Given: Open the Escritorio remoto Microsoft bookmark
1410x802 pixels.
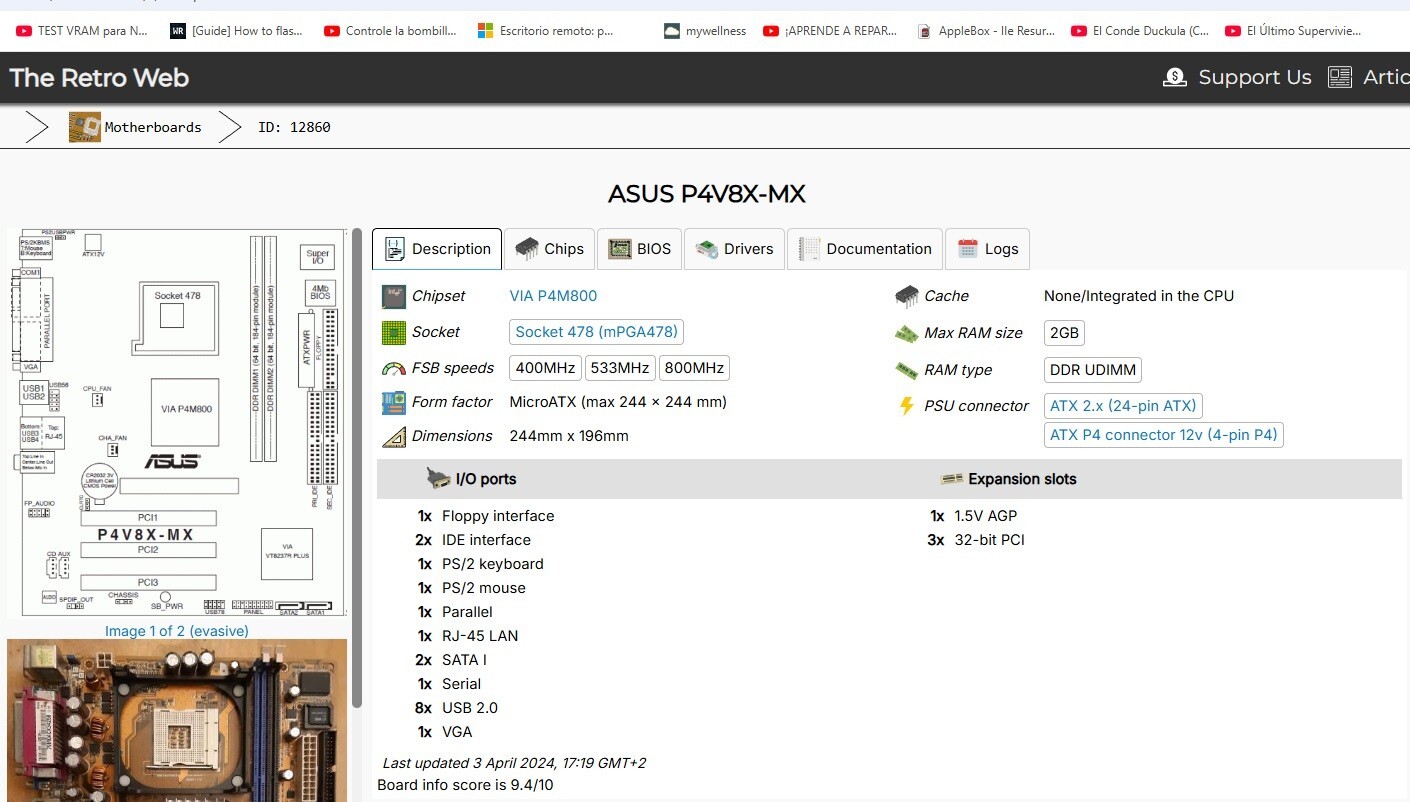Looking at the screenshot, I should [x=546, y=31].
